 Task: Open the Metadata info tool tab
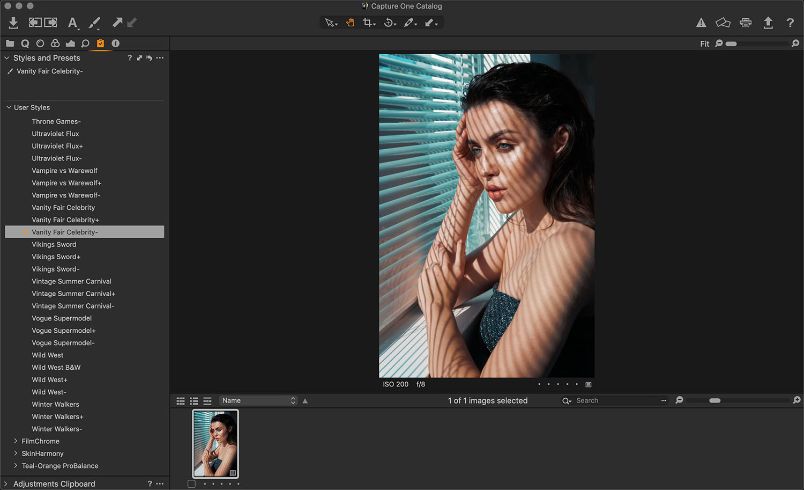(x=116, y=44)
